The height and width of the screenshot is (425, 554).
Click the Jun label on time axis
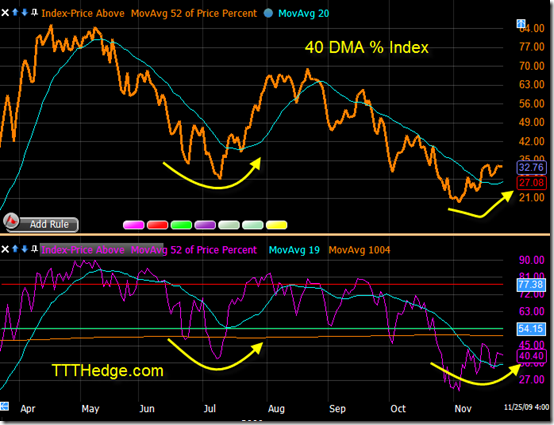point(147,409)
